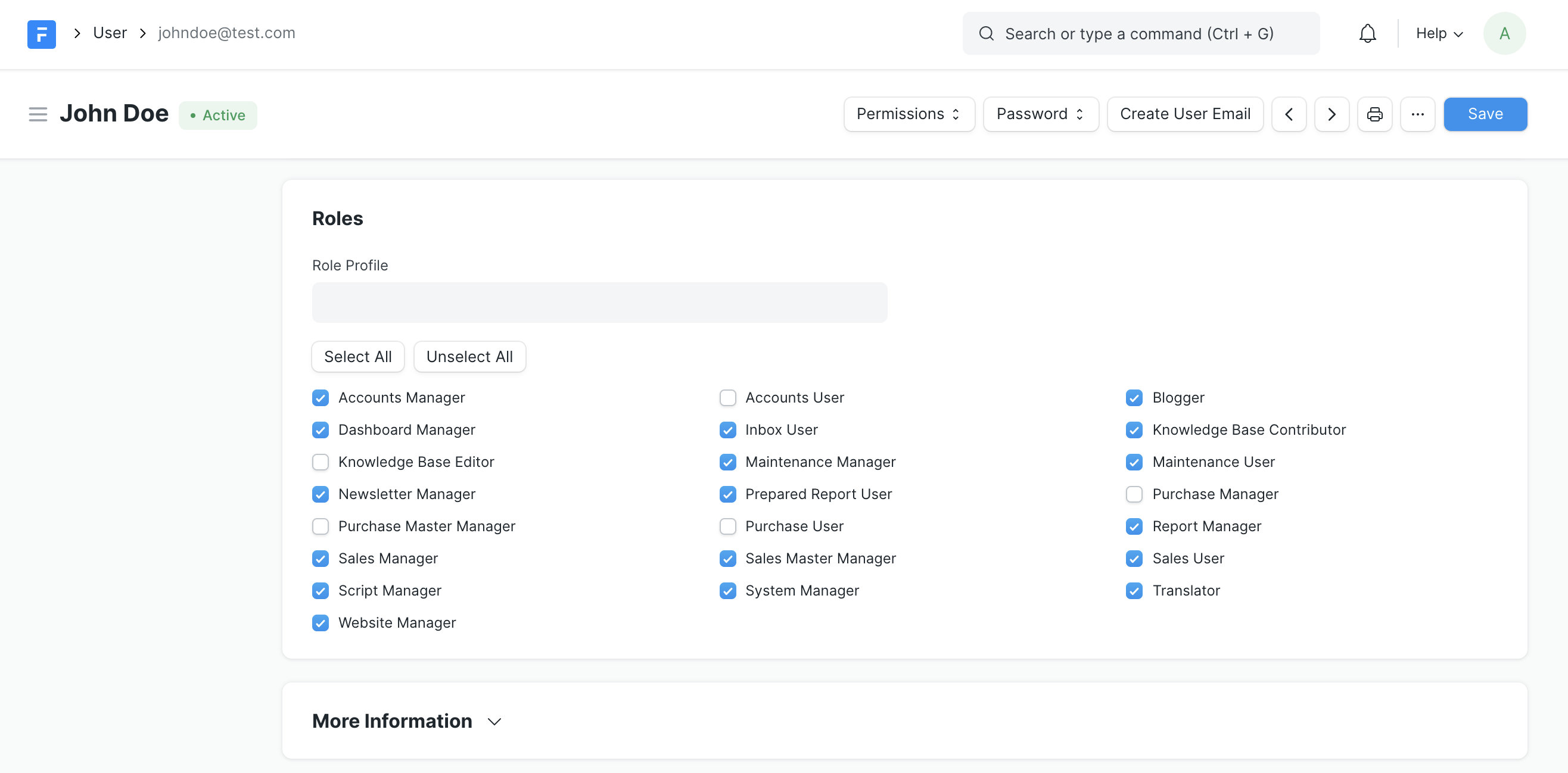
Task: Click the Save button
Action: (x=1485, y=113)
